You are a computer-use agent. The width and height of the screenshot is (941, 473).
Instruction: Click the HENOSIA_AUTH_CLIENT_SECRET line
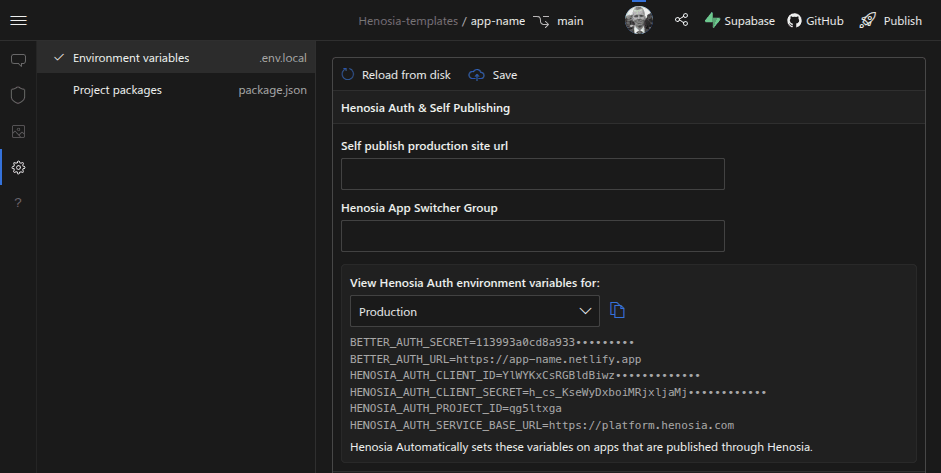[558, 392]
